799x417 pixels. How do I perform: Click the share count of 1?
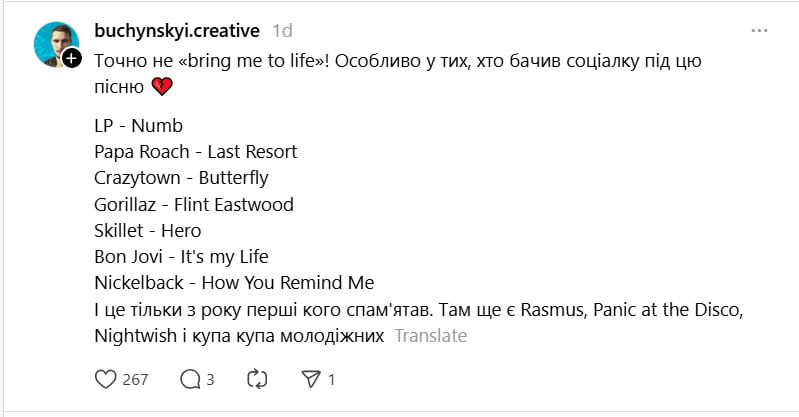[x=331, y=379]
